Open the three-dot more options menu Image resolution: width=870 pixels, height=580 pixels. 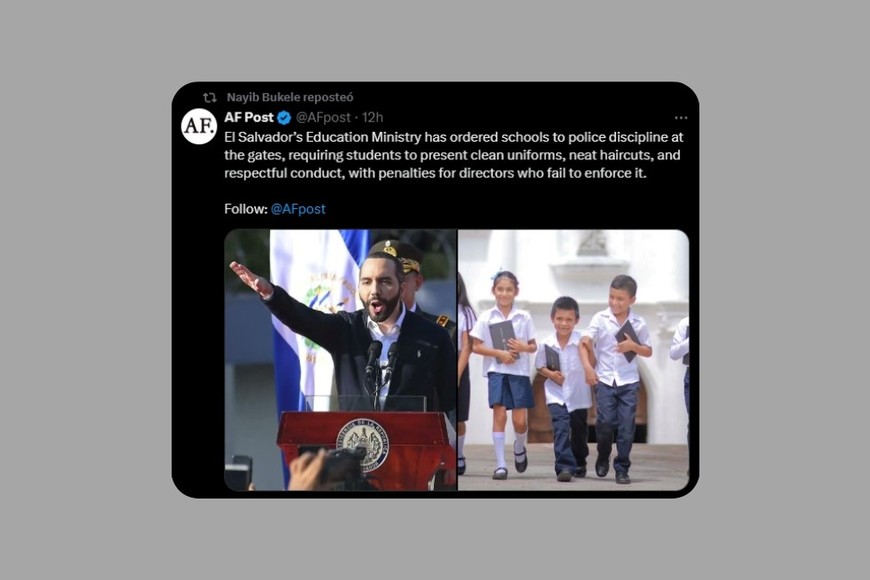[x=681, y=118]
